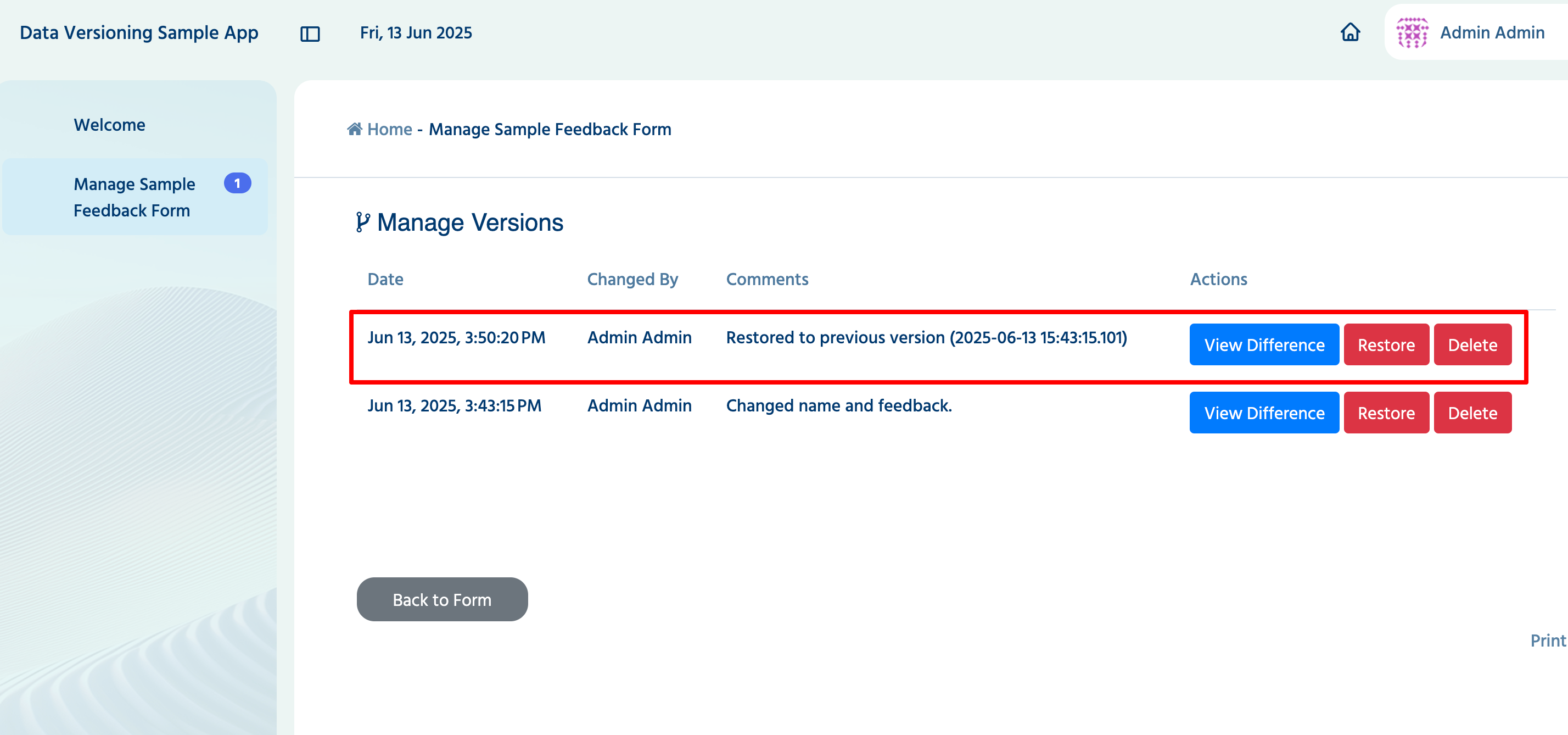Restore the 3:43:15 PM version

click(x=1386, y=413)
